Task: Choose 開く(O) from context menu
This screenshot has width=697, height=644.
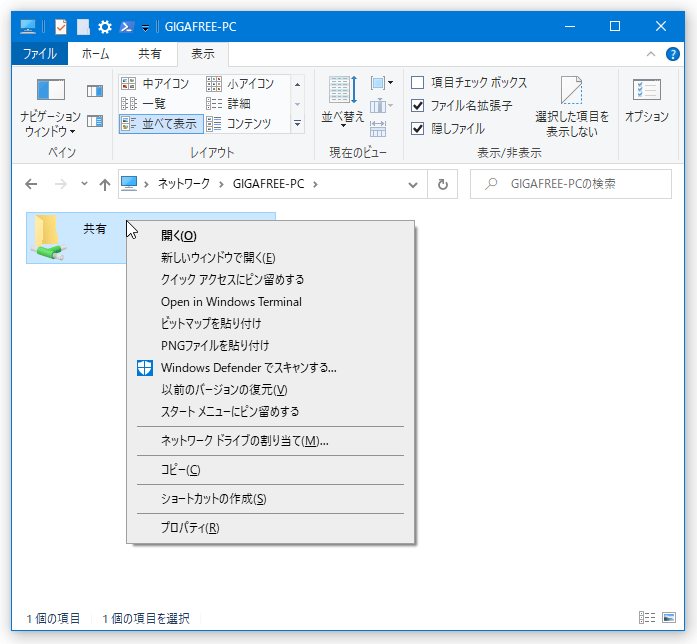Action: [270, 236]
